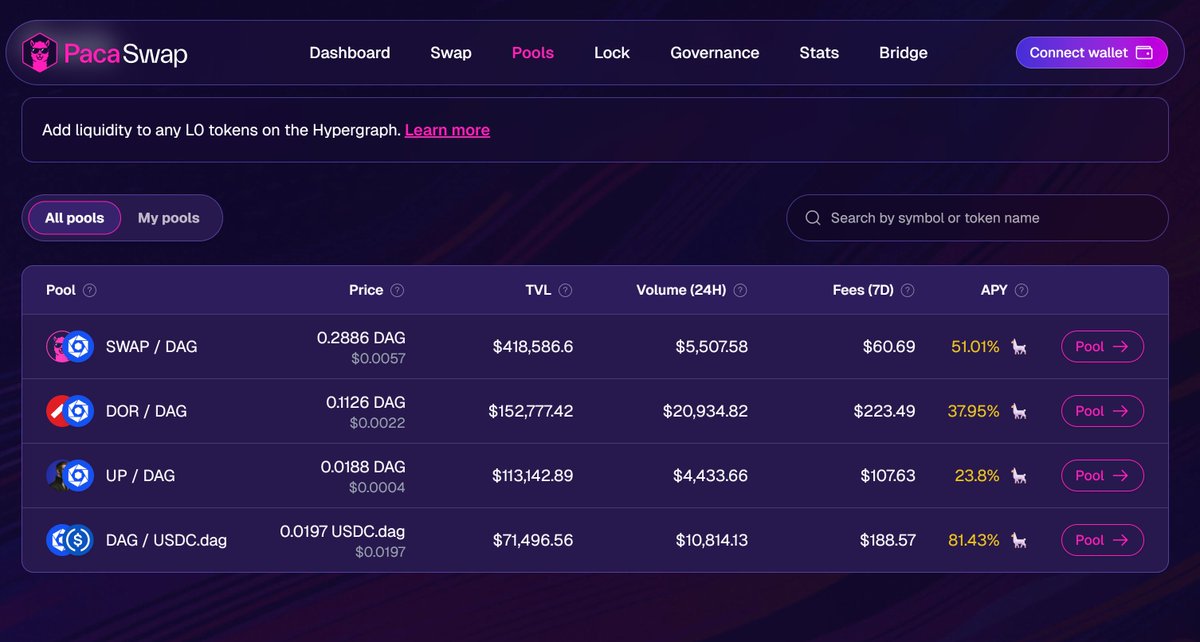Switch to the All pools tab
Viewport: 1200px width, 642px height.
[77, 218]
